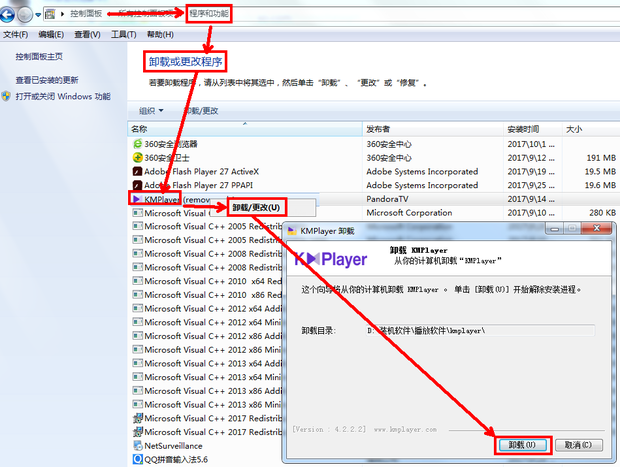Click the 卸载目录 path field
Viewport: 620px width, 467px height.
point(480,331)
